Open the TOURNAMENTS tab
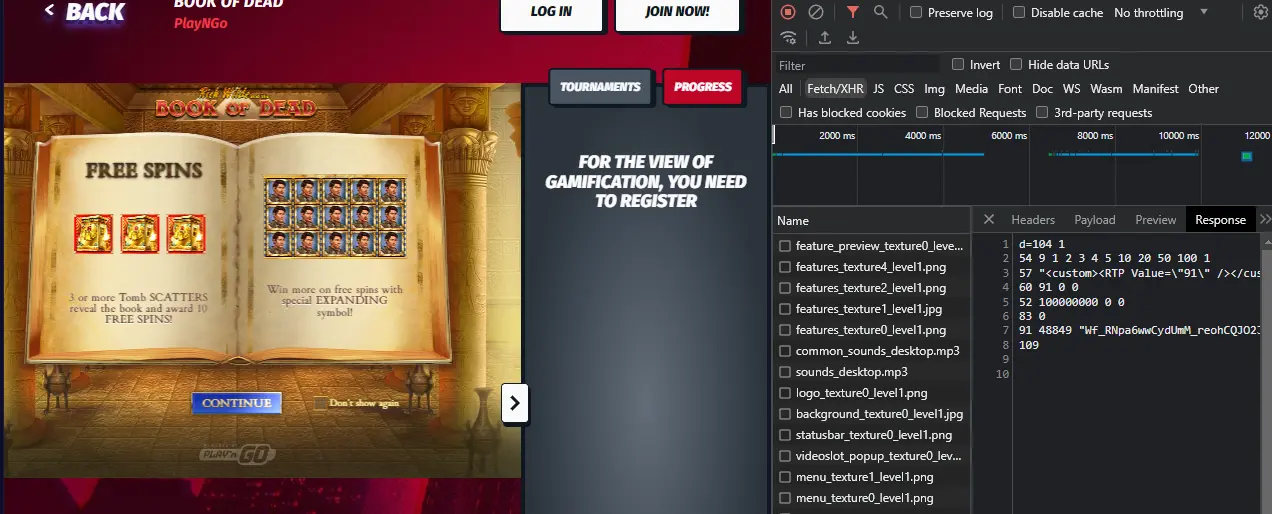Image resolution: width=1272 pixels, height=514 pixels. [x=600, y=87]
